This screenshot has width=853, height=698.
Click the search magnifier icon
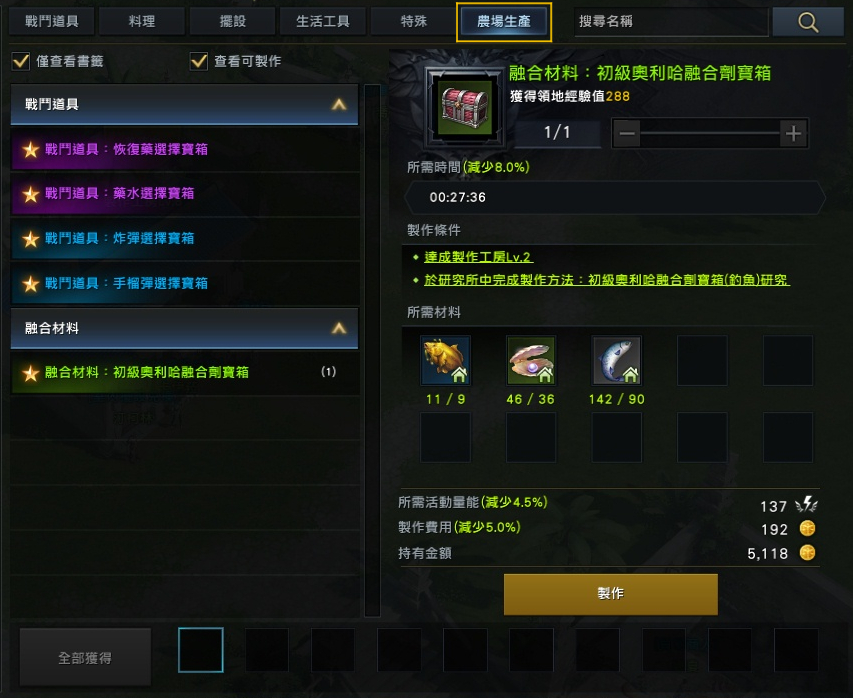tap(807, 22)
